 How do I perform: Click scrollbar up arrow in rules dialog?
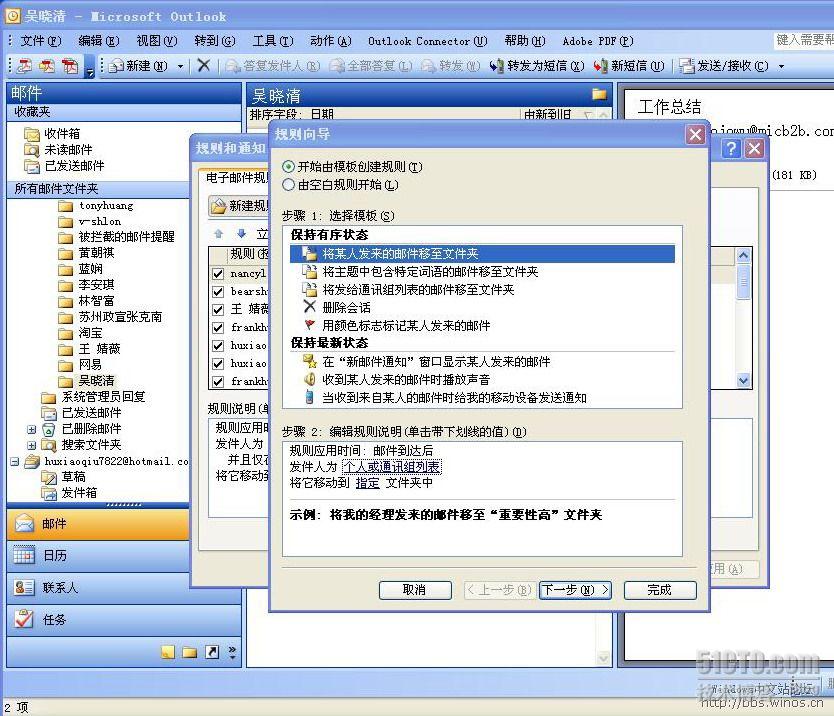743,255
